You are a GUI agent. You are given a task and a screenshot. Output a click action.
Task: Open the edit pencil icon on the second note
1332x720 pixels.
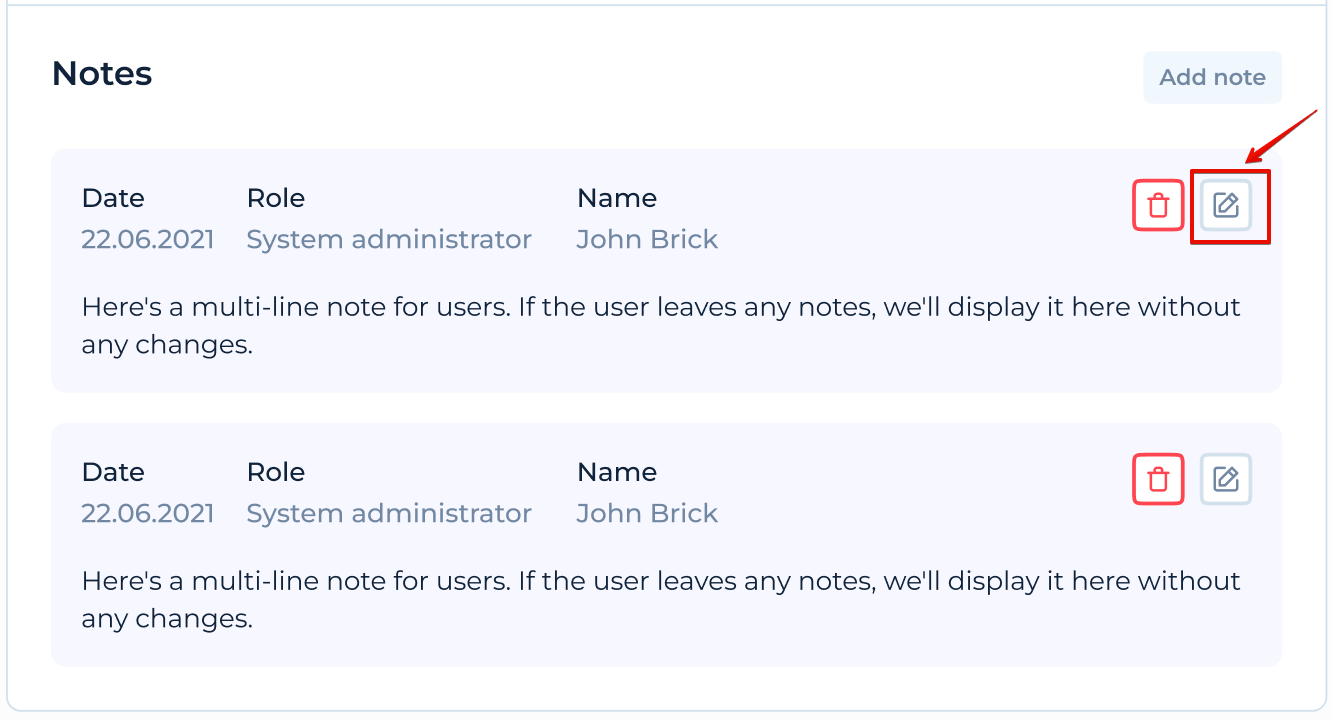(x=1225, y=479)
